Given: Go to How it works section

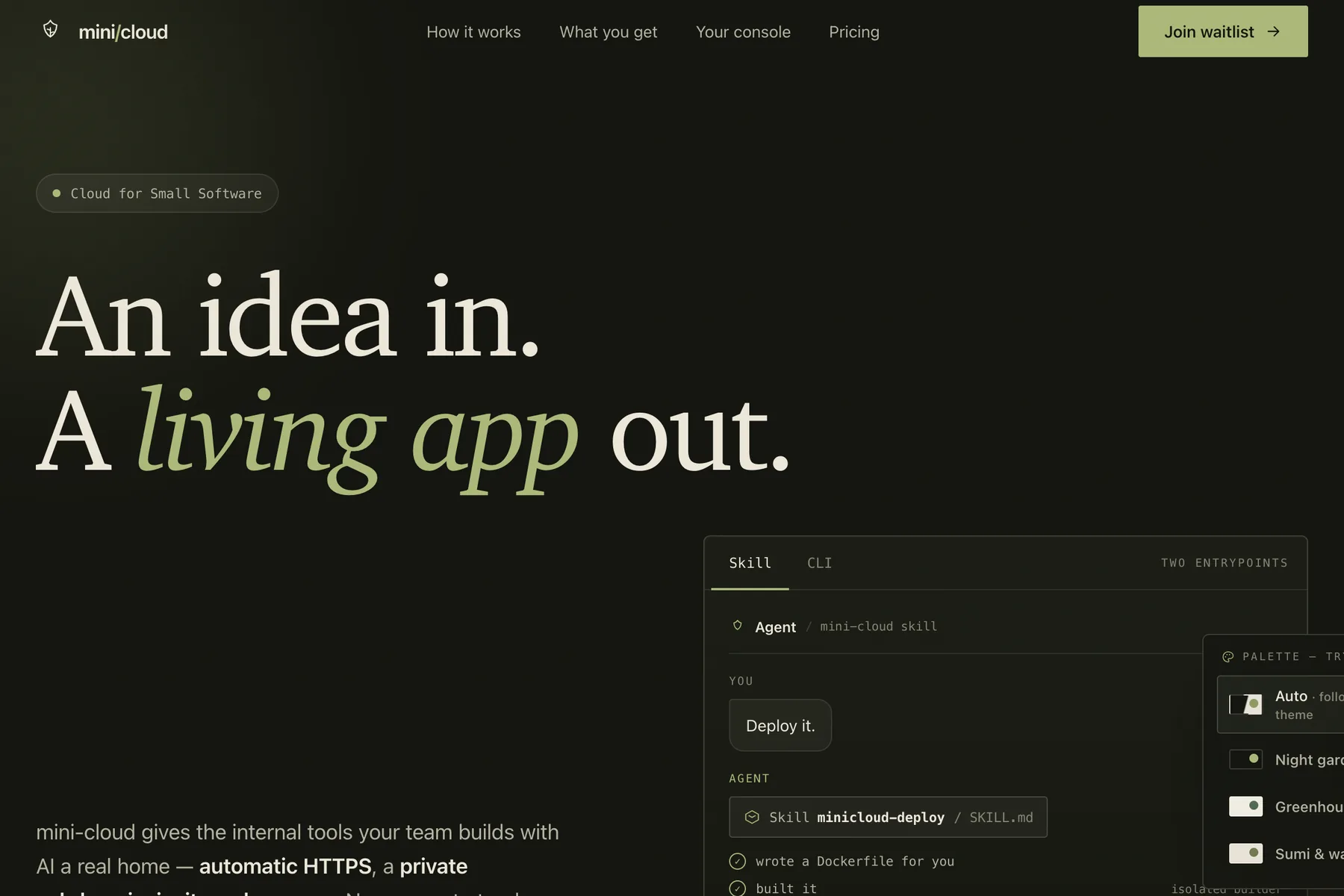Looking at the screenshot, I should point(473,32).
